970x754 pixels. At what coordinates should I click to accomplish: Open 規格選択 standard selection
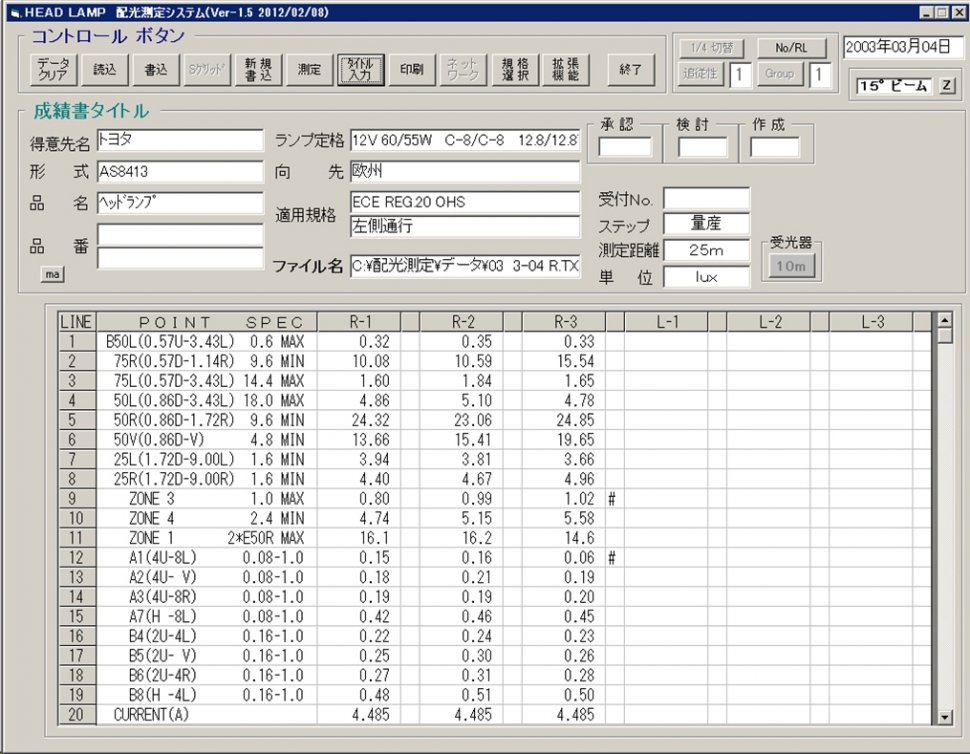[x=515, y=69]
